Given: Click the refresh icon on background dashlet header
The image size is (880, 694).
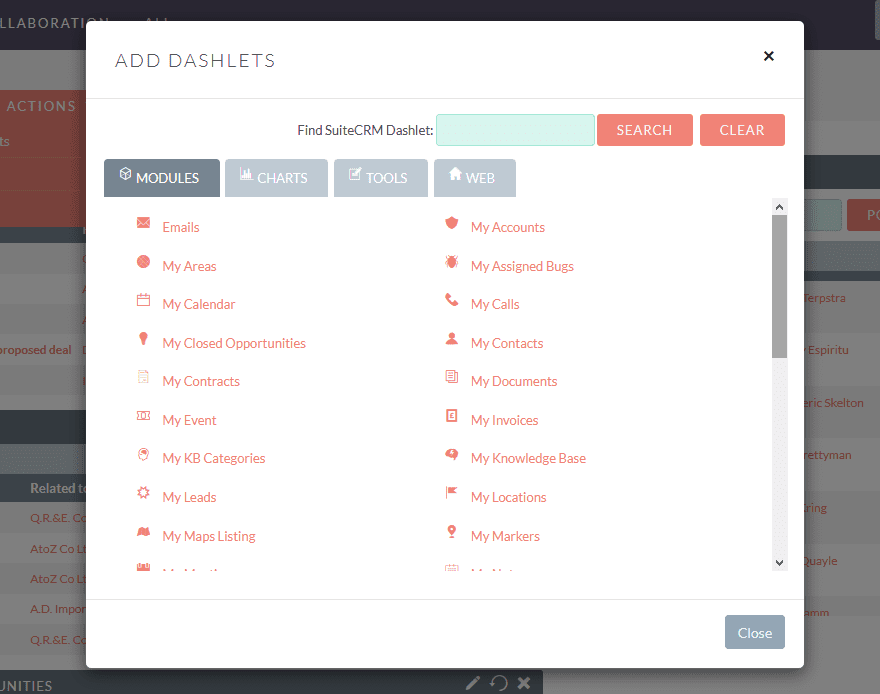Looking at the screenshot, I should (498, 683).
